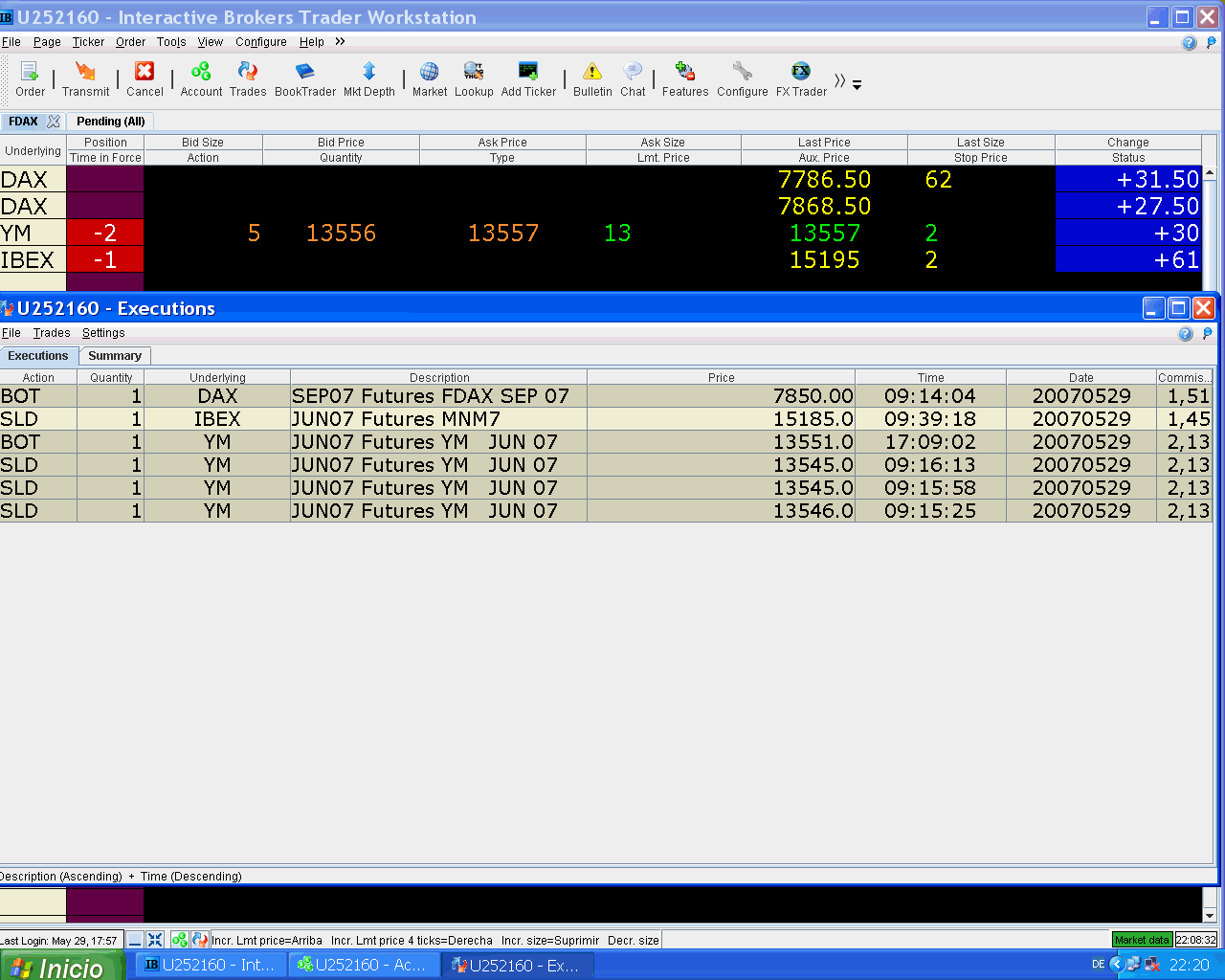Screen dimensions: 1225x980
Task: Open the Settings menu in Executions window
Action: pyautogui.click(x=103, y=333)
